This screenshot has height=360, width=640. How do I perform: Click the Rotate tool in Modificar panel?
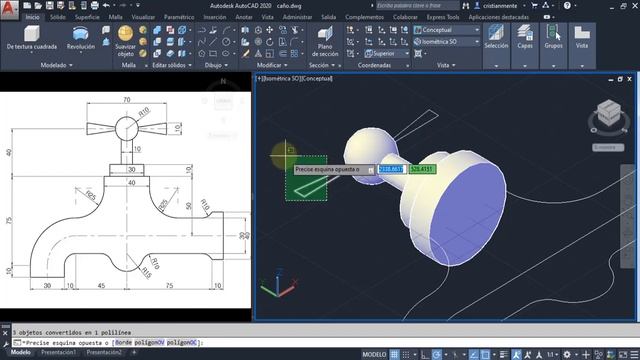click(270, 42)
